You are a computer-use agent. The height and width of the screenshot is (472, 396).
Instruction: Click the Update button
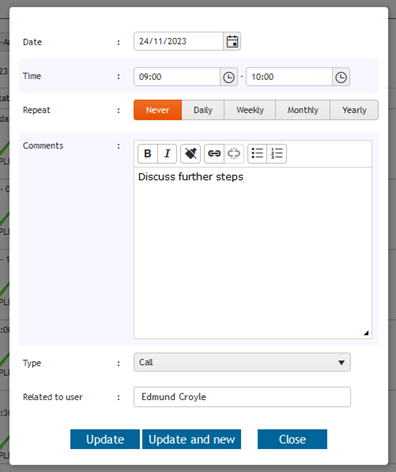tap(105, 439)
